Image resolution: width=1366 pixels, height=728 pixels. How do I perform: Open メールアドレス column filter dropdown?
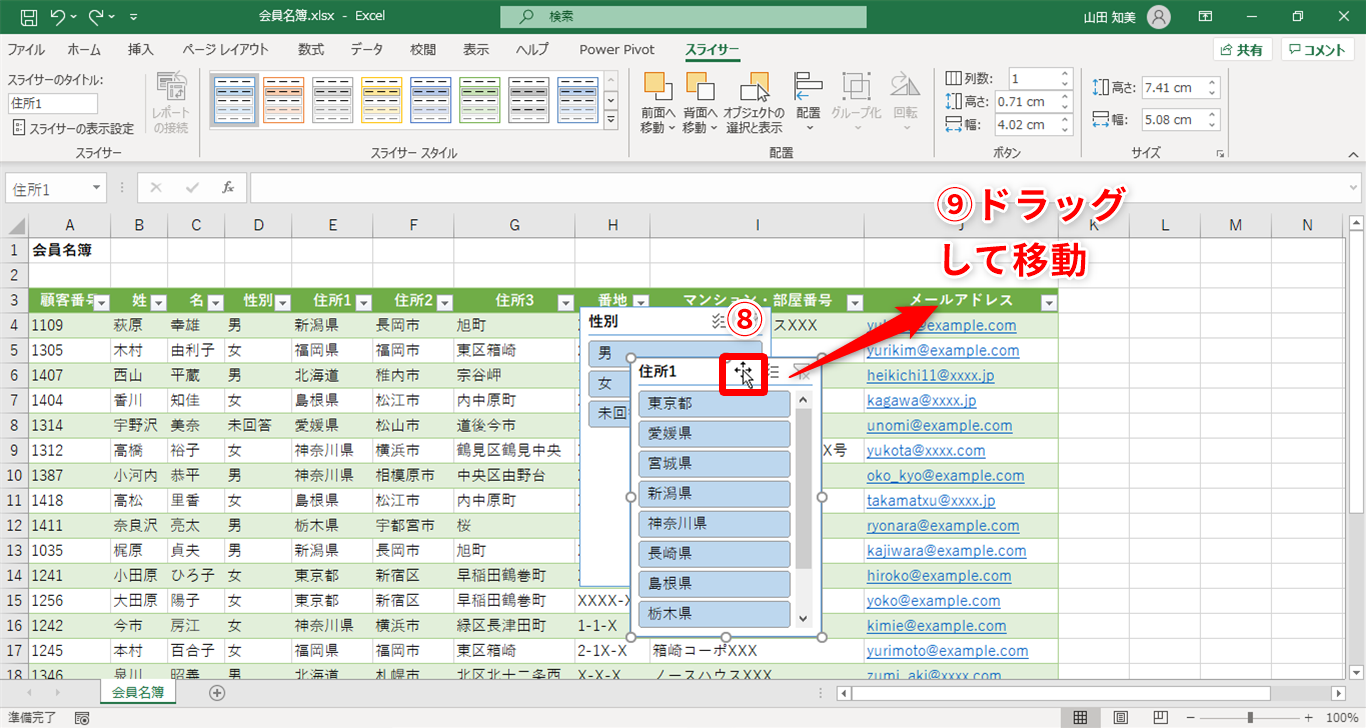tap(1049, 302)
